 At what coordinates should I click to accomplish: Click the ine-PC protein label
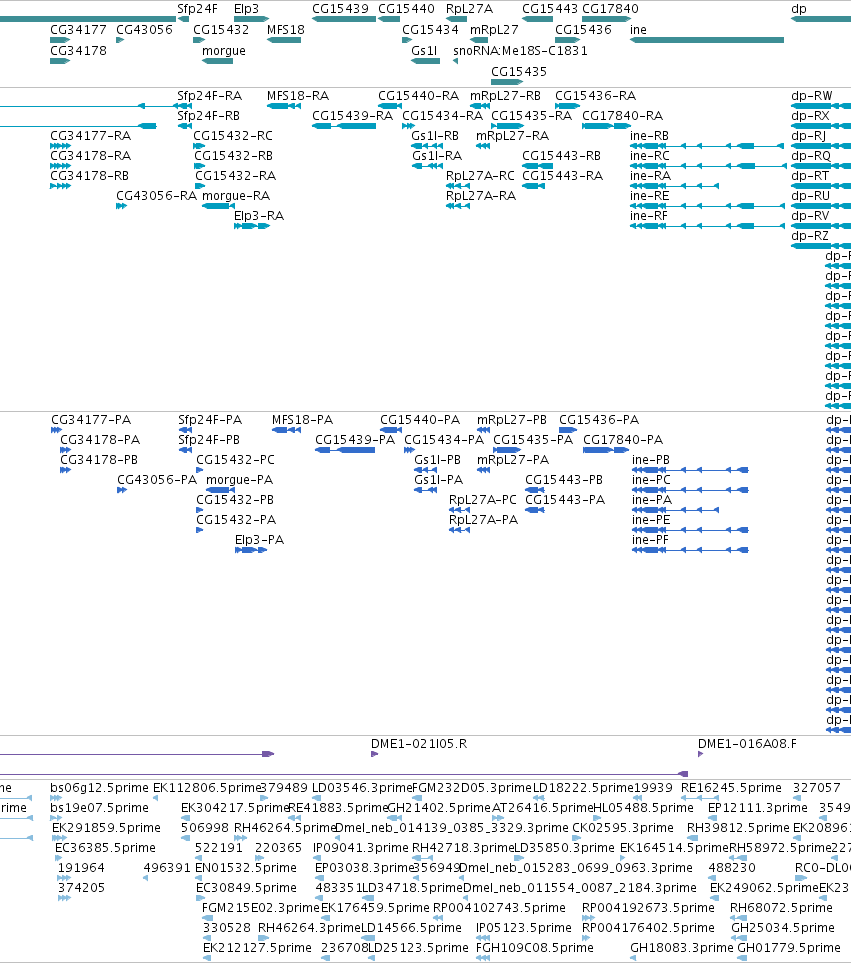[651, 480]
